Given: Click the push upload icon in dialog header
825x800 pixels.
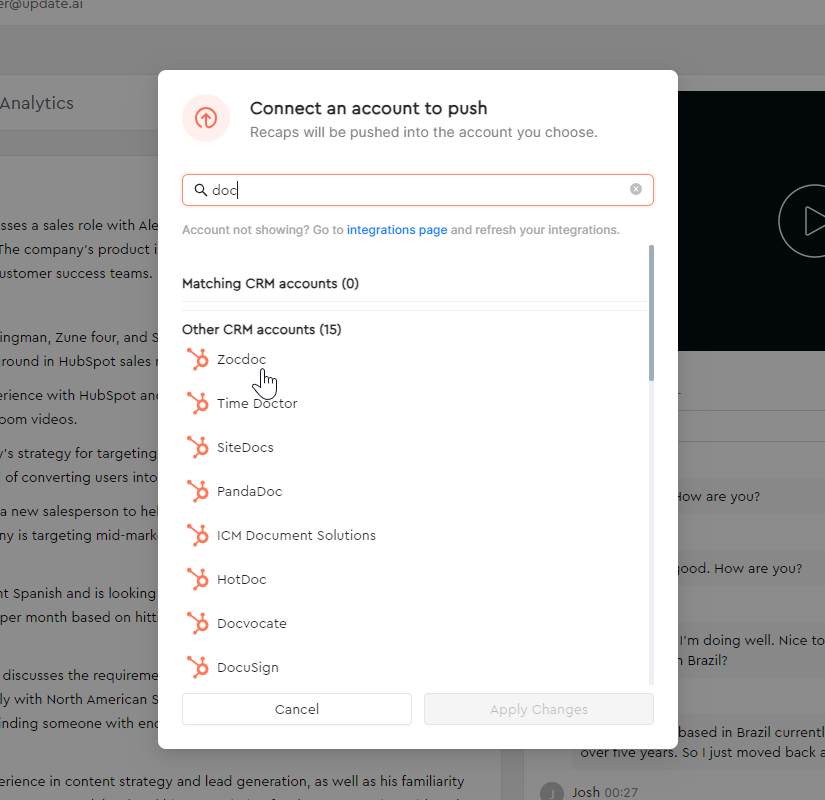Looking at the screenshot, I should click(x=206, y=118).
